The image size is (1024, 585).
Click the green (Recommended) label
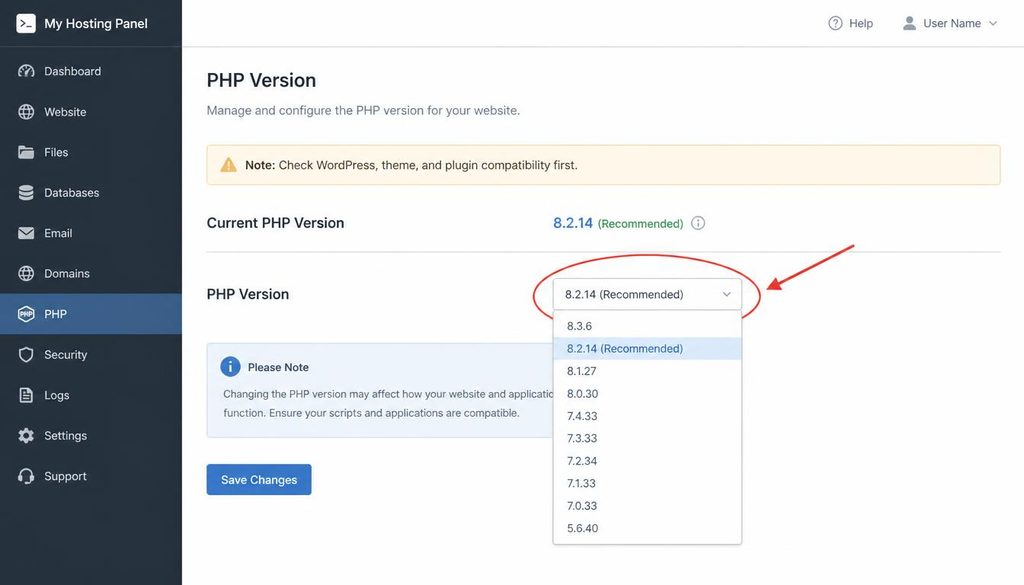pyautogui.click(x=640, y=224)
